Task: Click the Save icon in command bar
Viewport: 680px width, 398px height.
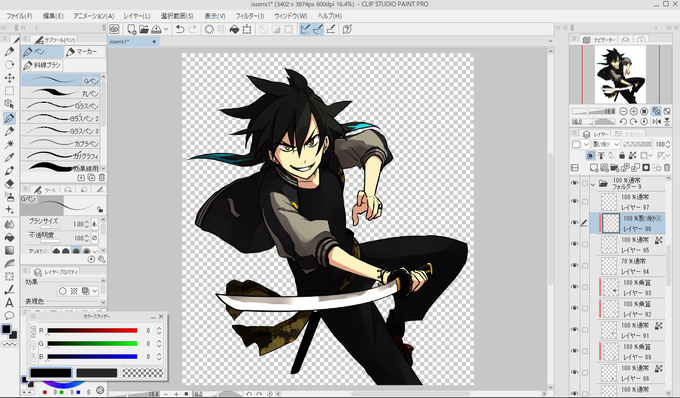Action: (x=156, y=29)
